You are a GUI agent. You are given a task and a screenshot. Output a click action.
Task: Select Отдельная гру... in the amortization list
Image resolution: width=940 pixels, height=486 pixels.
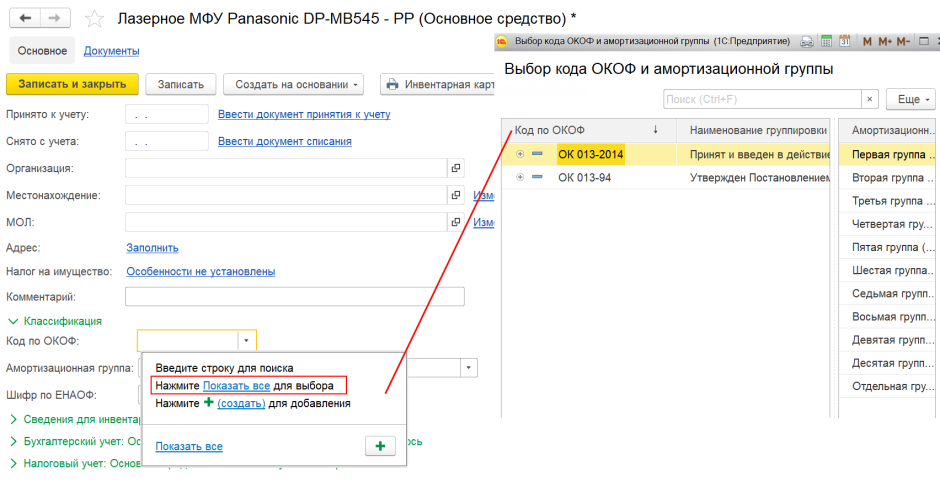coord(888,387)
